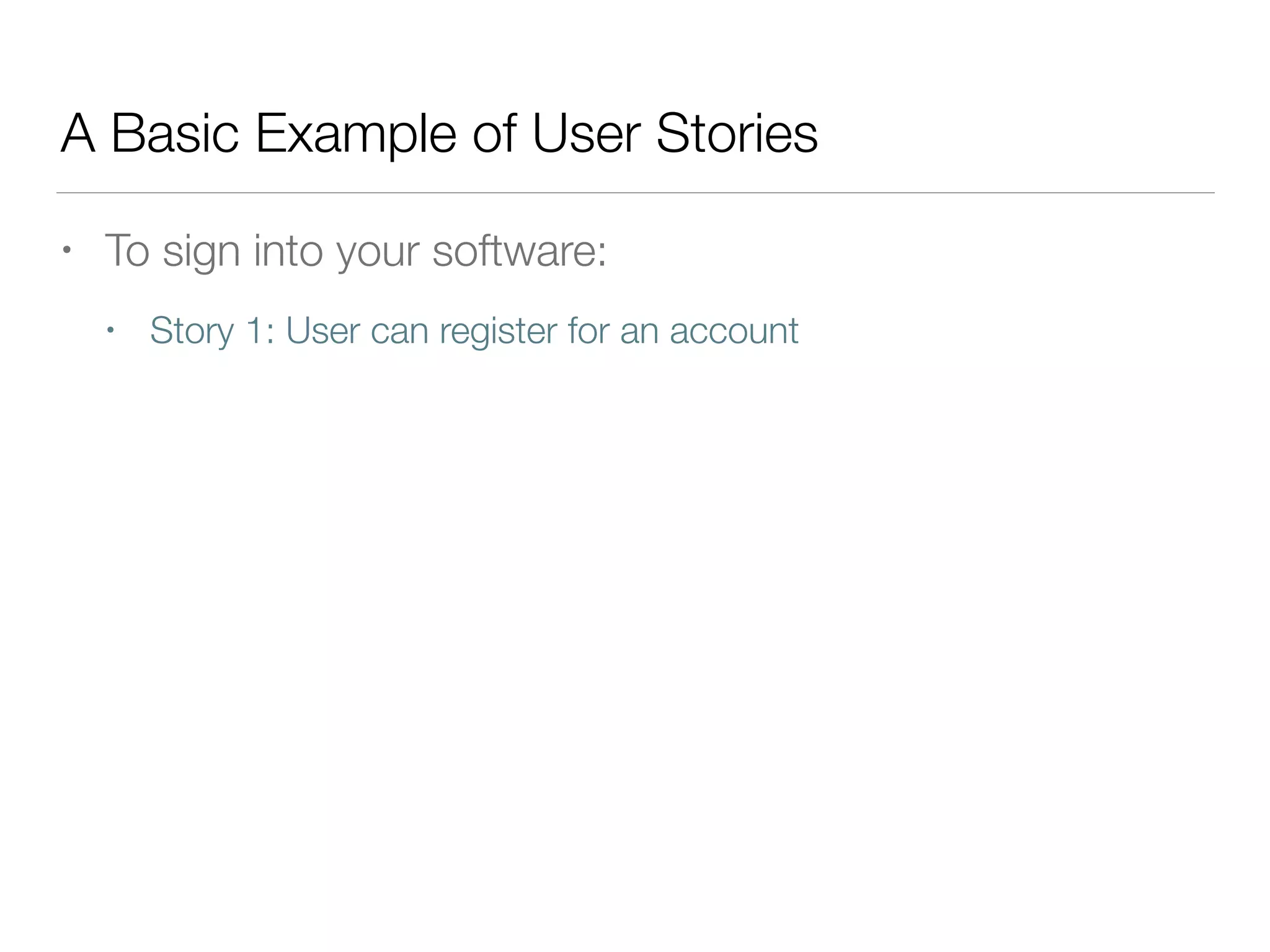
Task: Click the letter "A" starting the title
Action: 78,133
